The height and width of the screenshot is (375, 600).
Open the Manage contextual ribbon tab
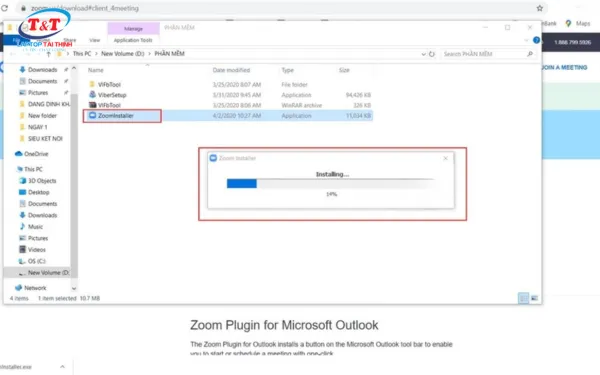pos(133,29)
